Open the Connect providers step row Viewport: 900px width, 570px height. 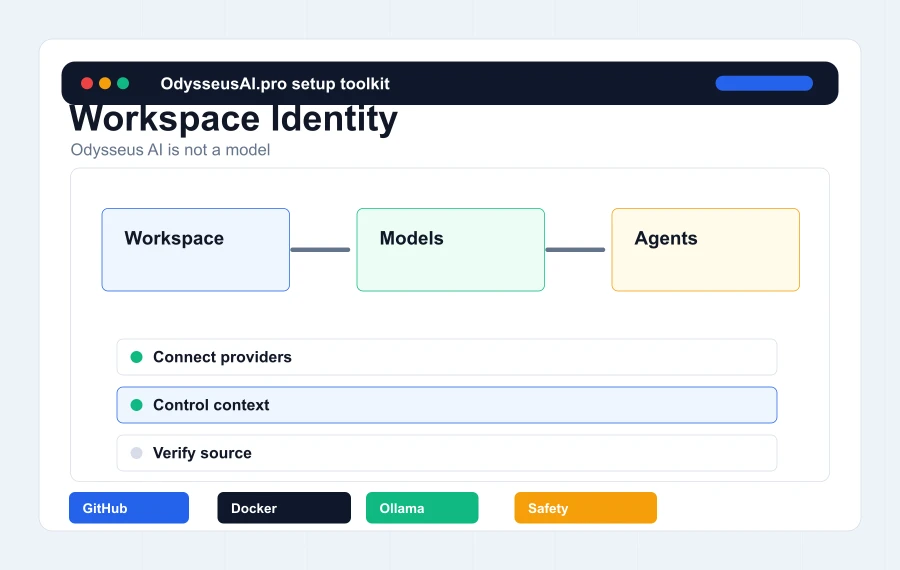coord(447,357)
